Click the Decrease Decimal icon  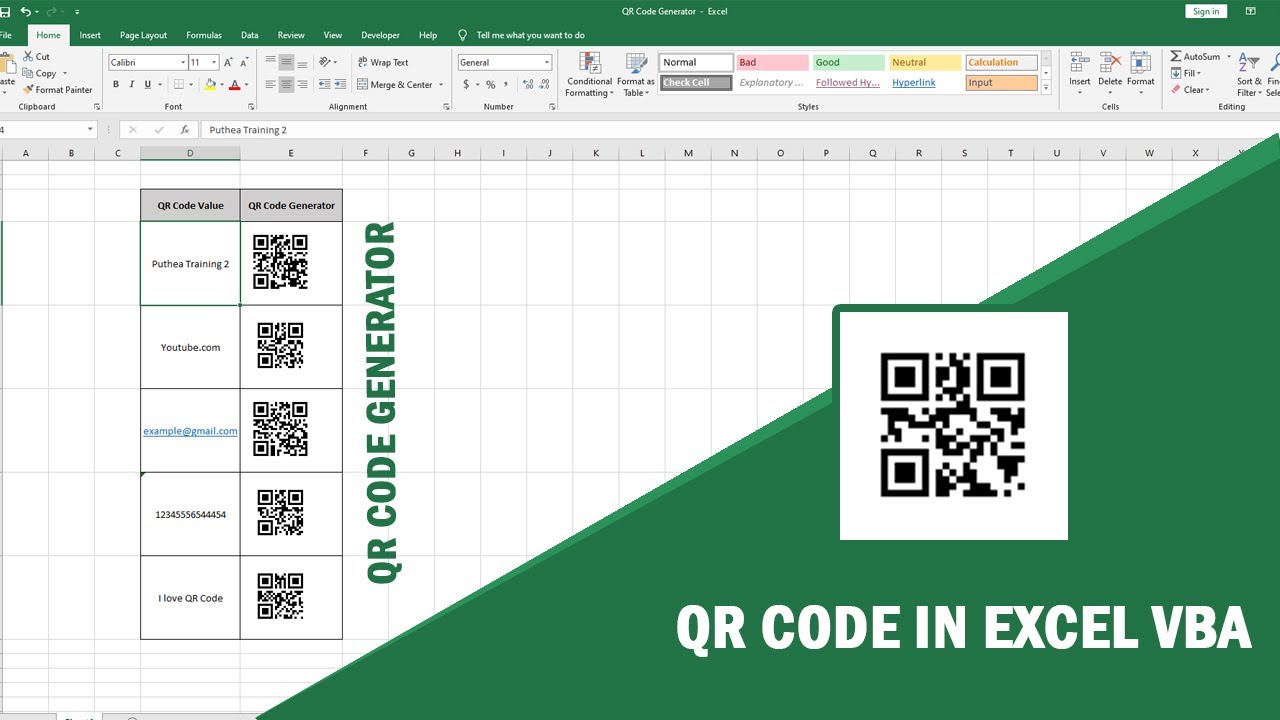pyautogui.click(x=544, y=85)
